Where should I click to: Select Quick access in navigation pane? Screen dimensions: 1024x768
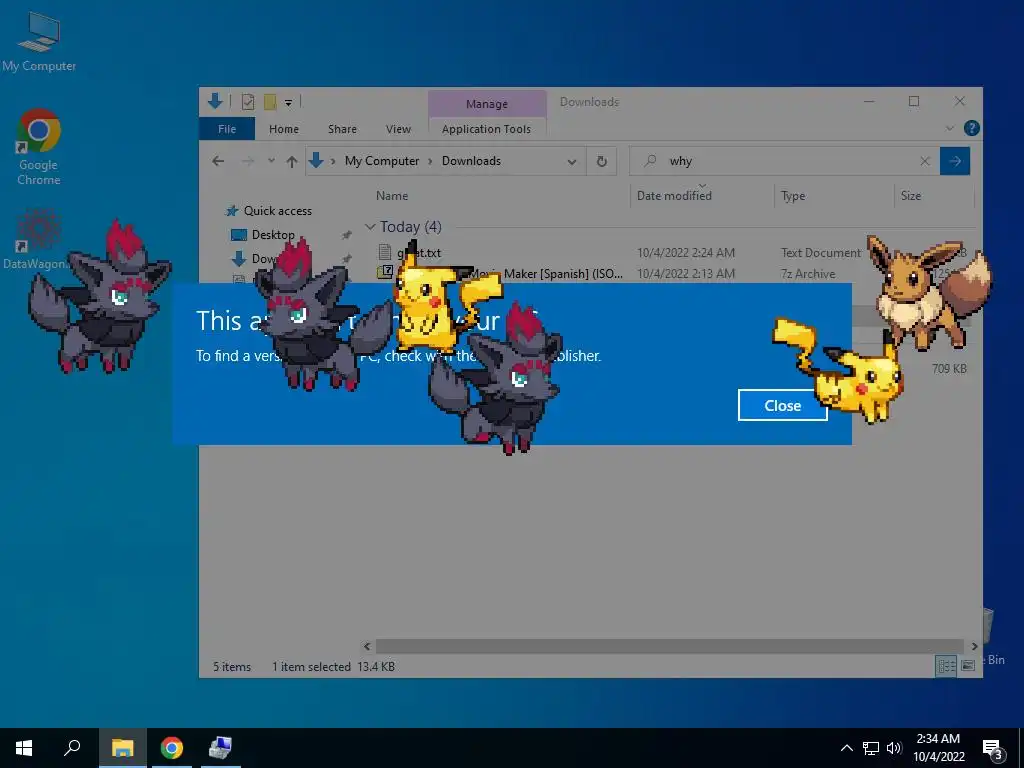[x=268, y=210]
